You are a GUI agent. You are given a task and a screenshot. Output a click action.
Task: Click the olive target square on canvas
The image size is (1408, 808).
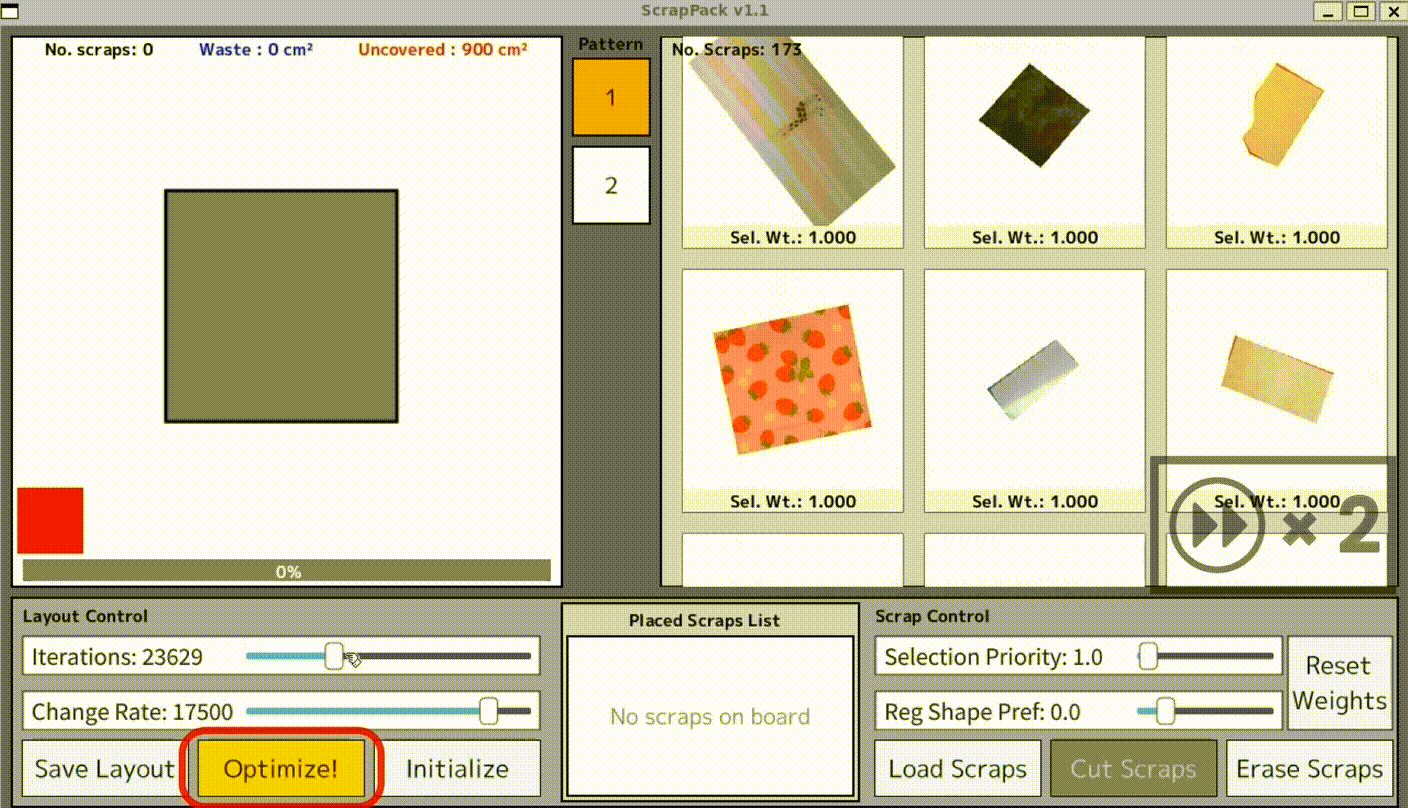pyautogui.click(x=281, y=306)
